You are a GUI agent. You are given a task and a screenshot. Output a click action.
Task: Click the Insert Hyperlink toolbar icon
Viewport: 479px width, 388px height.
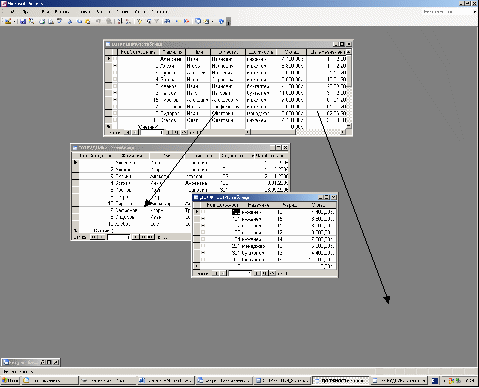coord(109,21)
